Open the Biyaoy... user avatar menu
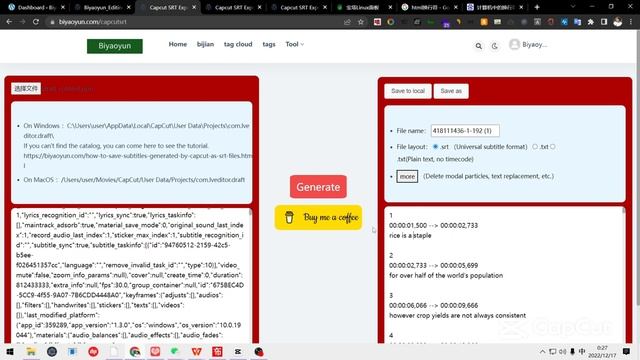Image resolution: width=640 pixels, height=360 pixels. pos(528,44)
